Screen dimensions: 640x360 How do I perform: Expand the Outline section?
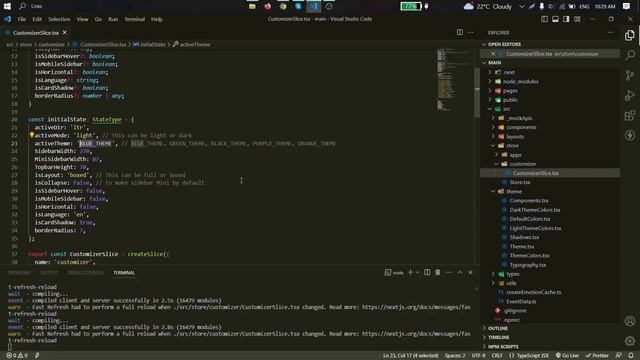[551, 328]
